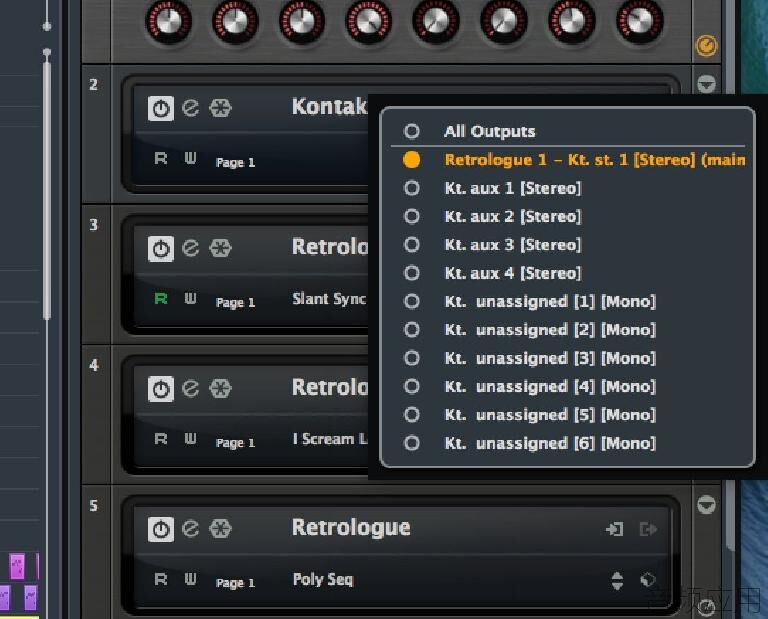Click the Retrologue name on slot 4
This screenshot has height=619, width=768.
point(330,387)
